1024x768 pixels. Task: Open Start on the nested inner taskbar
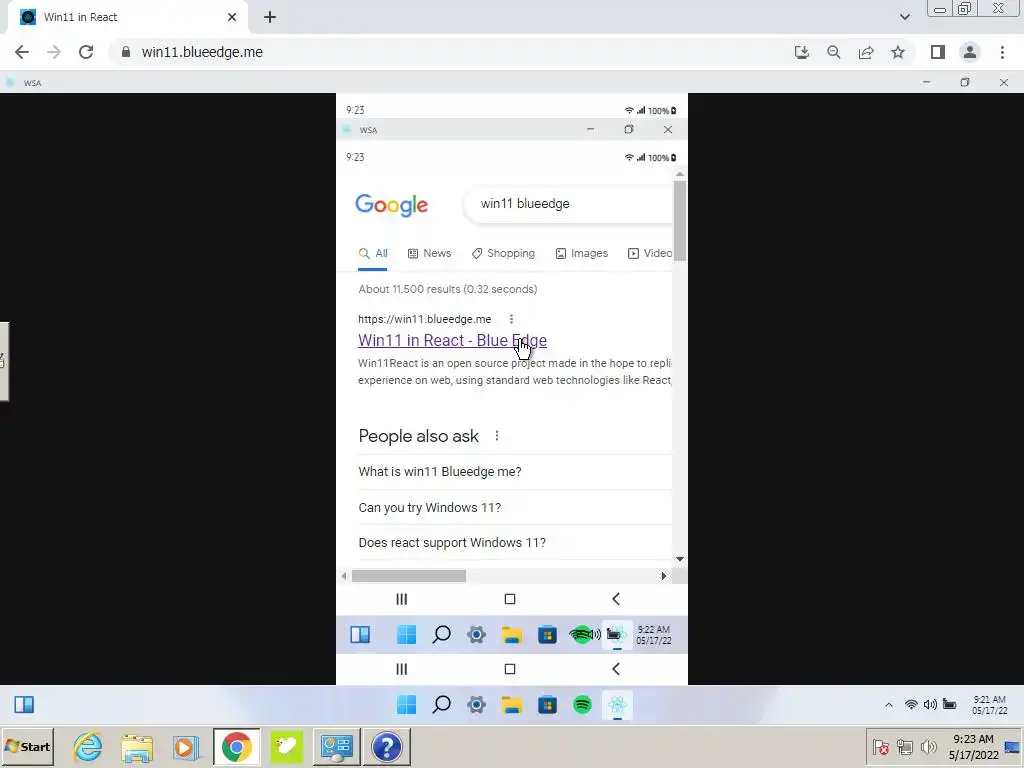click(406, 634)
